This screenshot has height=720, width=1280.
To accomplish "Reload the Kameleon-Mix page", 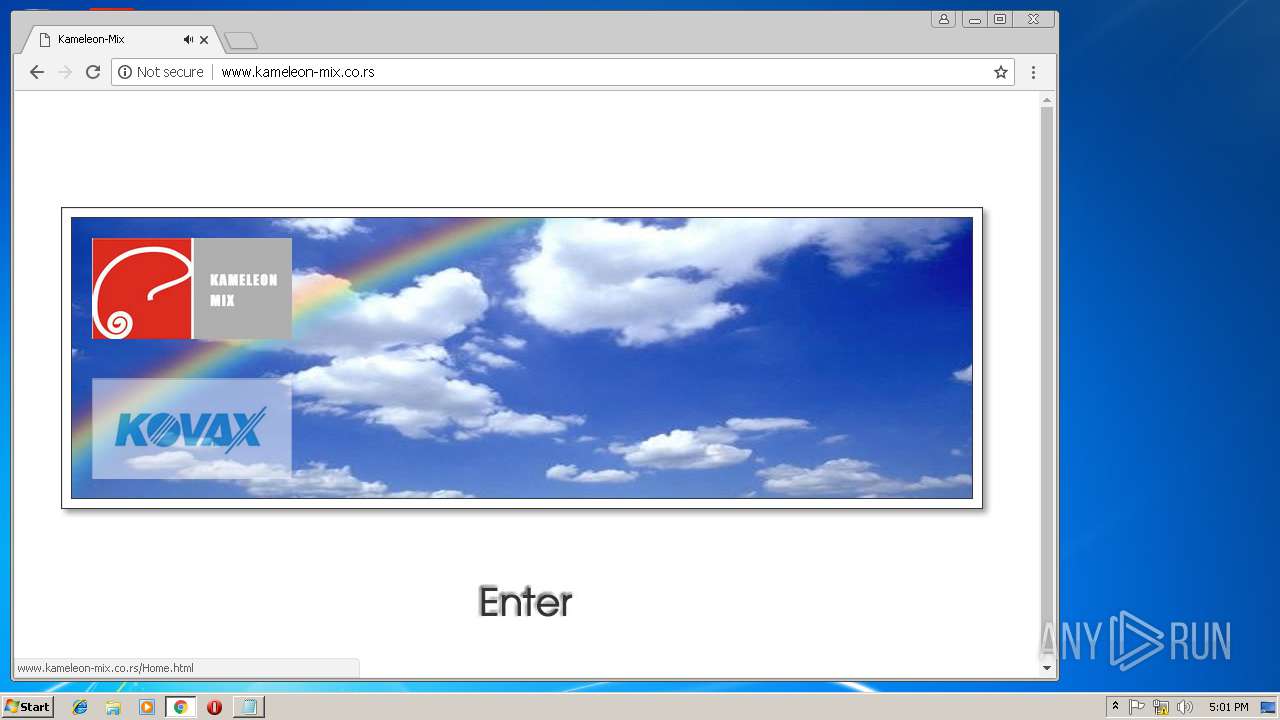I will [x=93, y=72].
